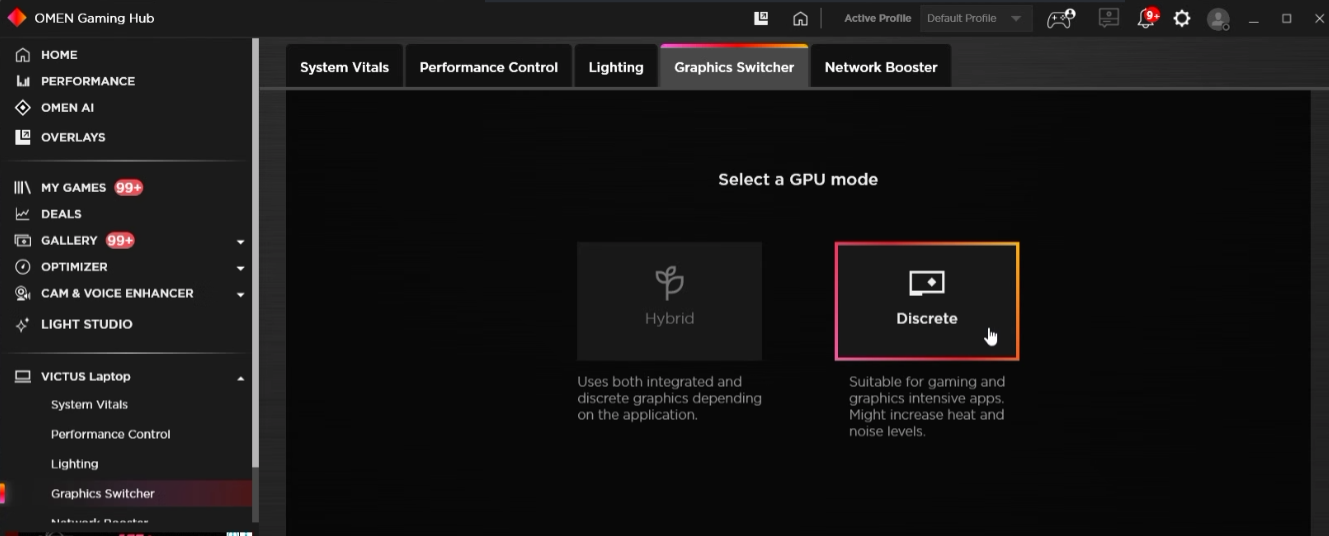Viewport: 1329px width, 536px height.
Task: Select System Vitals in the sidebar tree
Action: click(89, 405)
